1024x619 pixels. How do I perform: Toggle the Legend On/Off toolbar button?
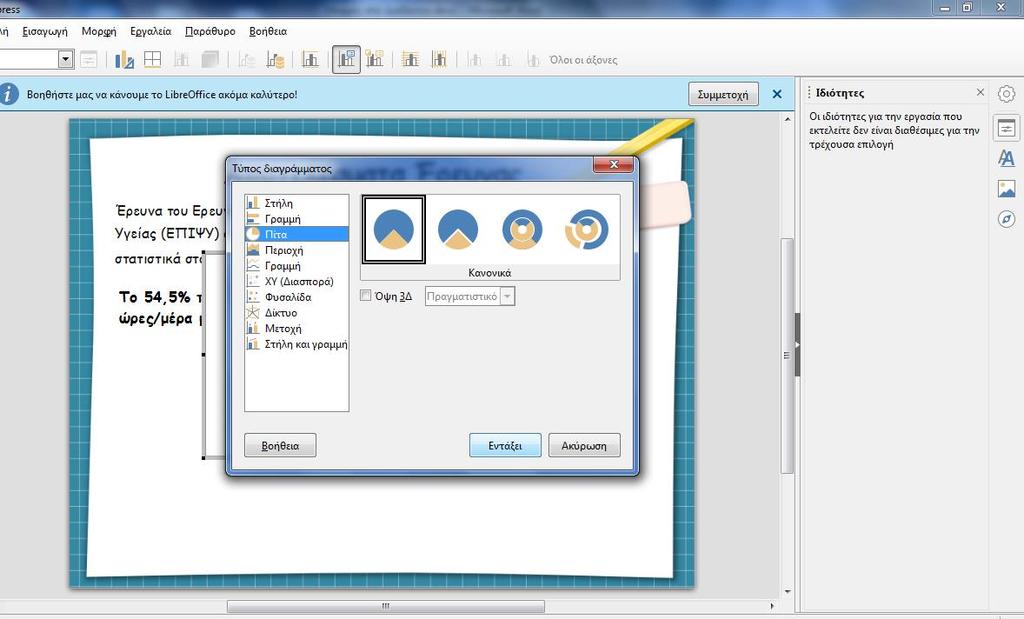(346, 59)
